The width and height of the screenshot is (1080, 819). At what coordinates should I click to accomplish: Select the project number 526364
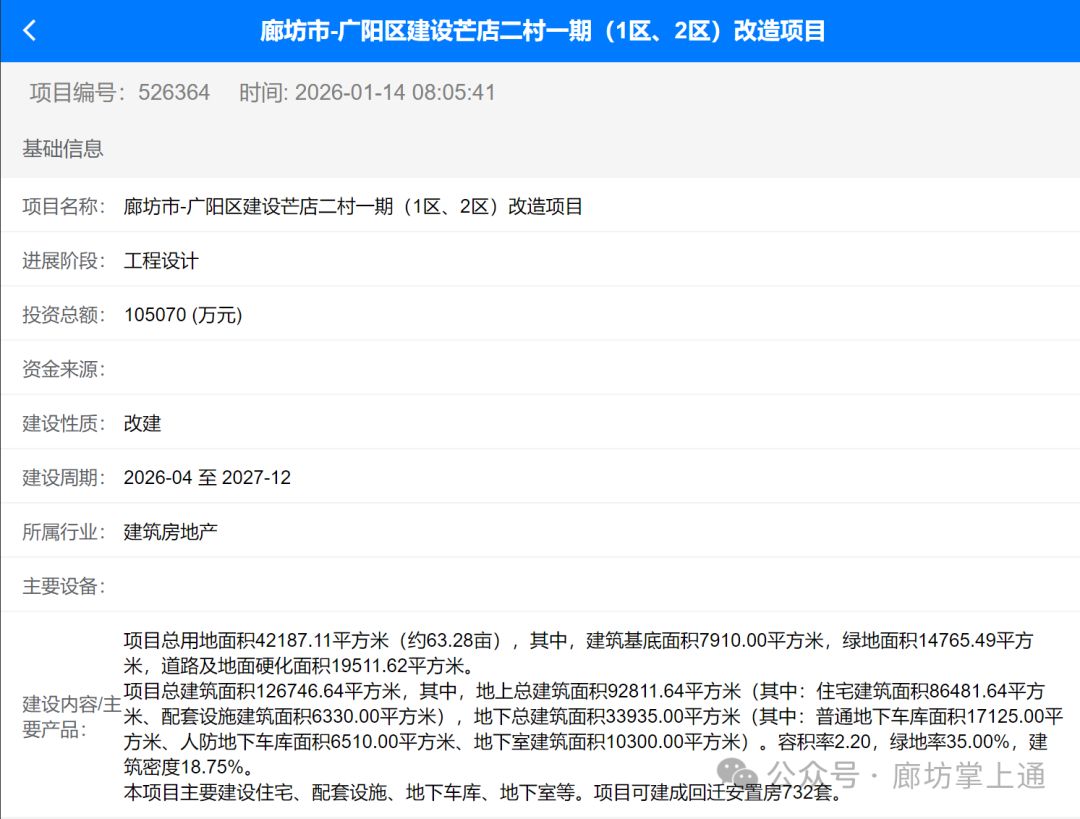pyautogui.click(x=174, y=92)
